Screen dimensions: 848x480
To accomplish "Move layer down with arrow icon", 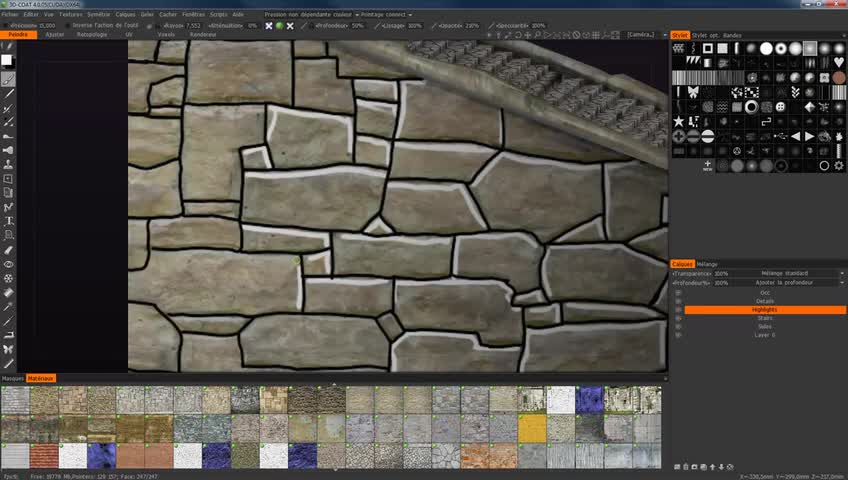I will [721, 467].
